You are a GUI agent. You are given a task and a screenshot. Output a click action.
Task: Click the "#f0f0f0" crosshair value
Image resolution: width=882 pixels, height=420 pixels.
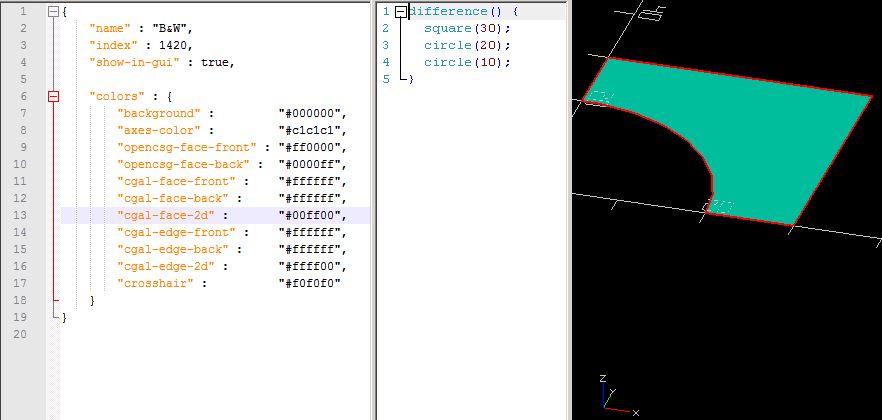click(309, 283)
